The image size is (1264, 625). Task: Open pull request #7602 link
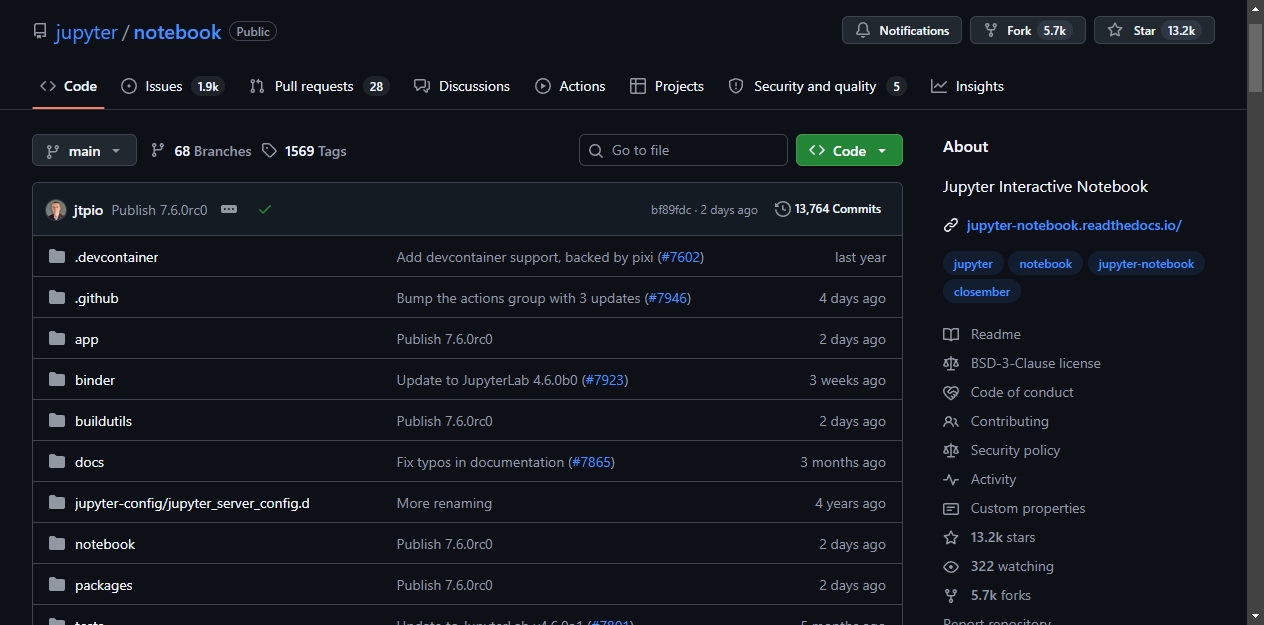tap(680, 257)
